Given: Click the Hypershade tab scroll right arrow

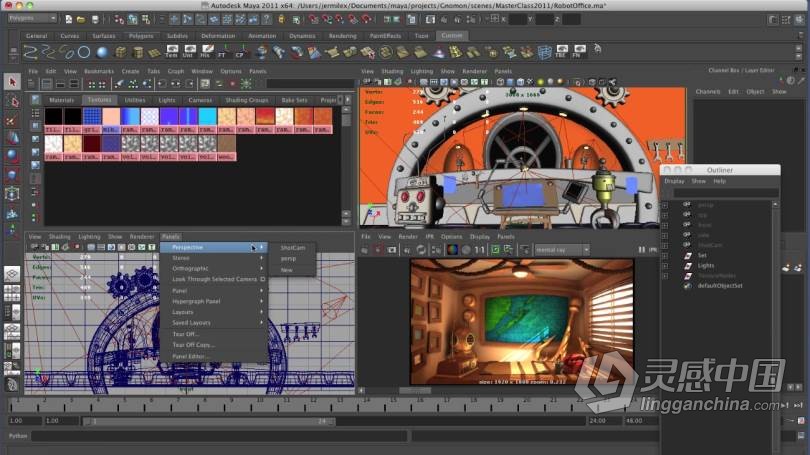Looking at the screenshot, I should 348,100.
